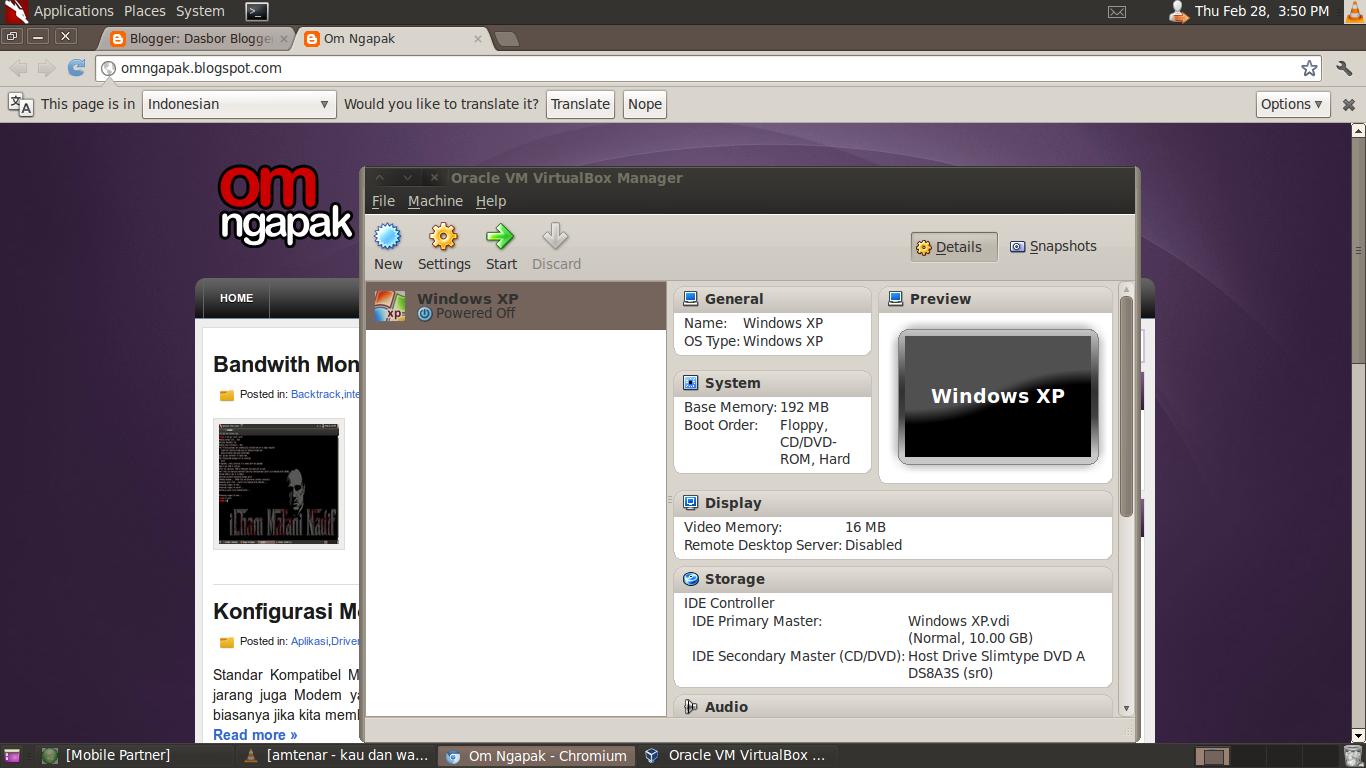Switch to Om Ngapak - Chromium taskbar item
This screenshot has height=768, width=1366.
pos(537,755)
